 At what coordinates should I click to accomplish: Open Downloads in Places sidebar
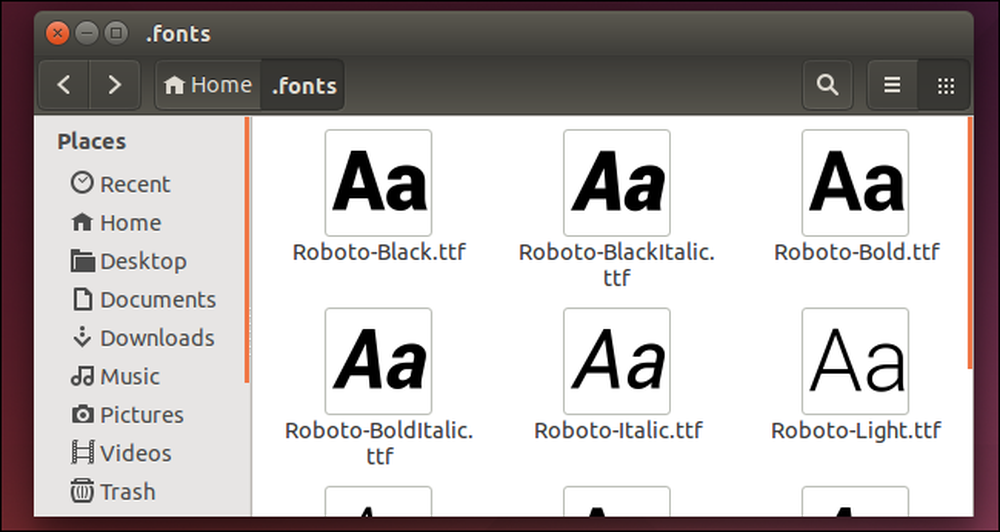[x=157, y=337]
